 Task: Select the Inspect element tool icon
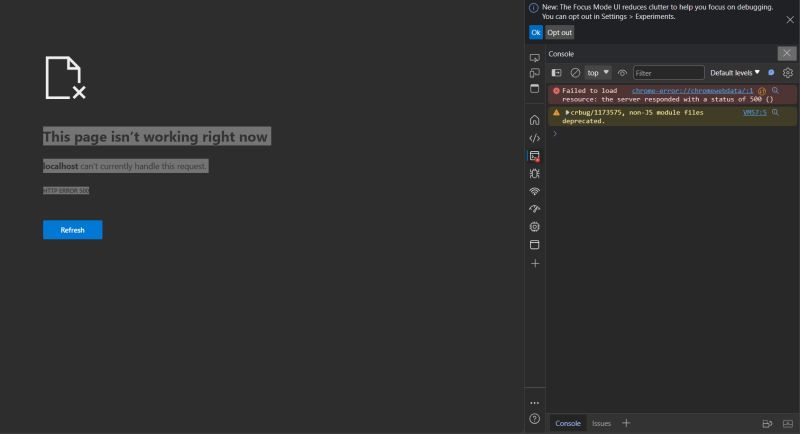click(534, 58)
